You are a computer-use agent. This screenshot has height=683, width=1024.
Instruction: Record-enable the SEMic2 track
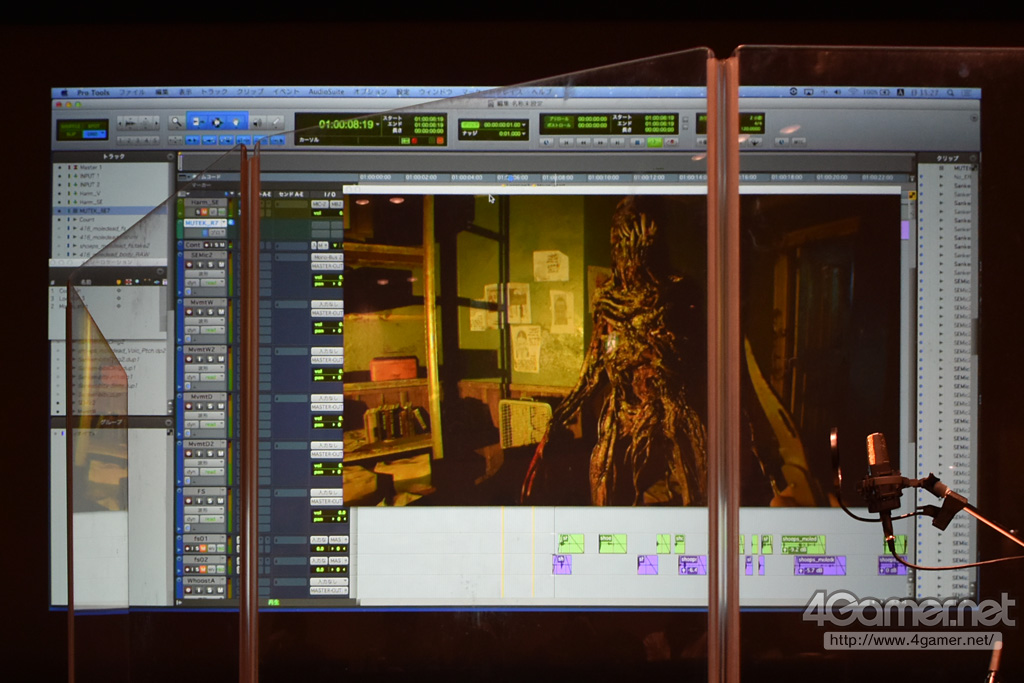click(x=189, y=264)
